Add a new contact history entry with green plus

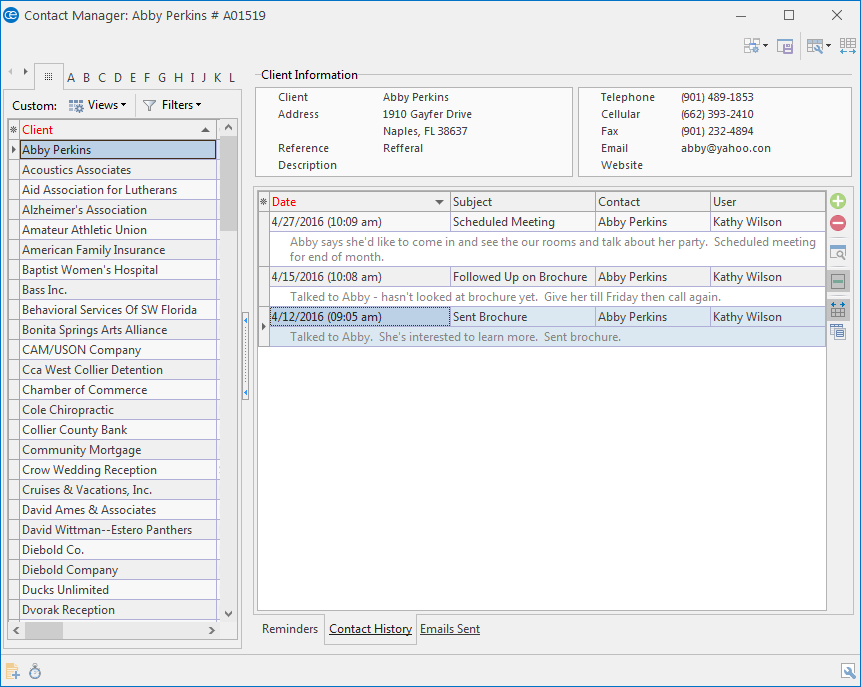pyautogui.click(x=837, y=201)
